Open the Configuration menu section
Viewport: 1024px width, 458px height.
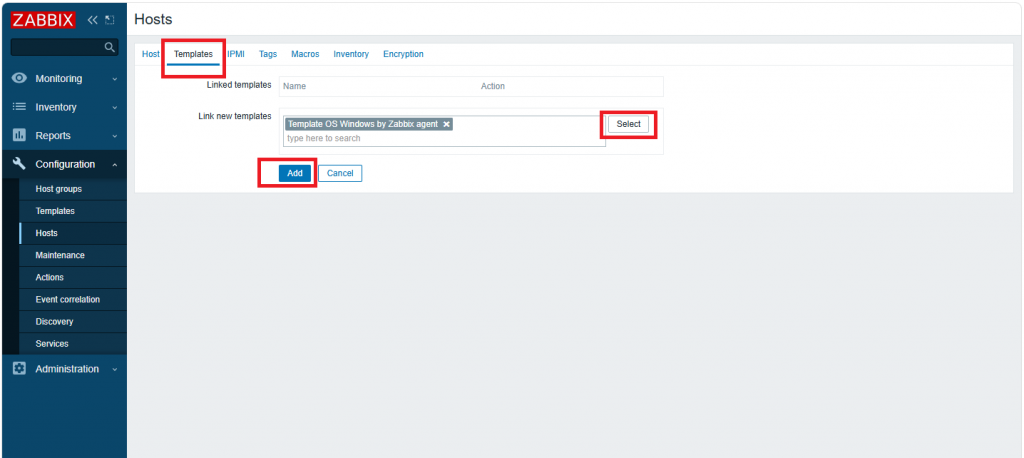[x=64, y=164]
